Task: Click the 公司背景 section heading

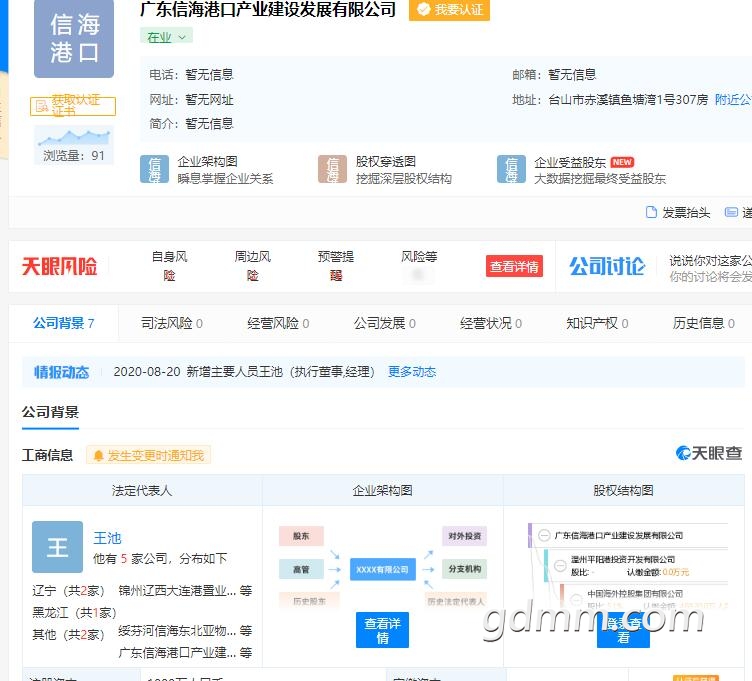Action: point(50,412)
